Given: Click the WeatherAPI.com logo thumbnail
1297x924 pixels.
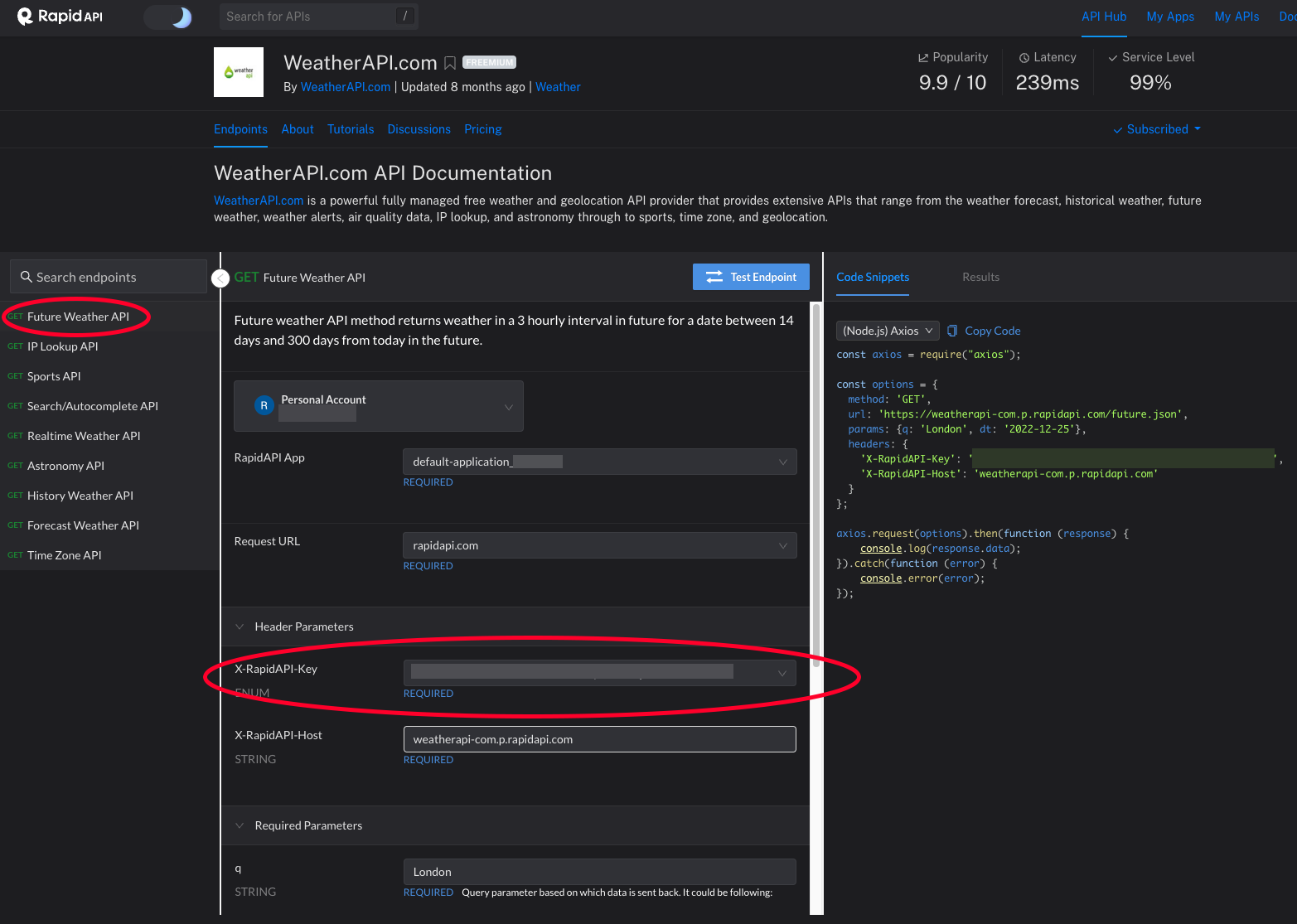Looking at the screenshot, I should click(239, 72).
